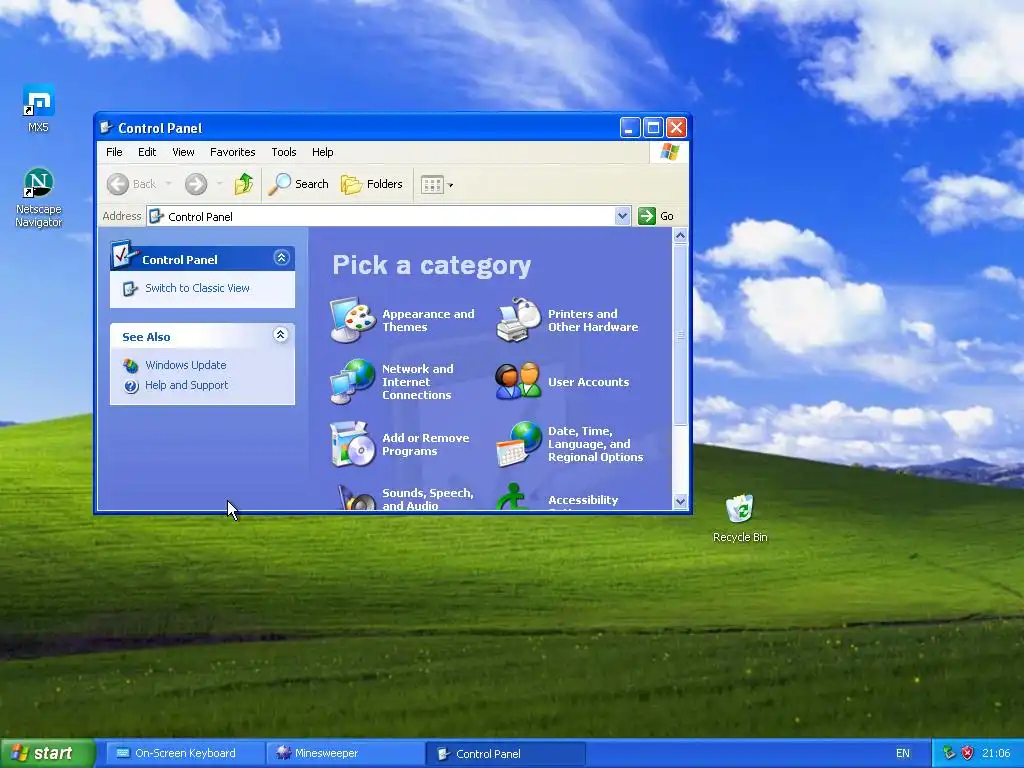Click the Back toolbar button
Viewport: 1024px width, 768px height.
tap(132, 184)
